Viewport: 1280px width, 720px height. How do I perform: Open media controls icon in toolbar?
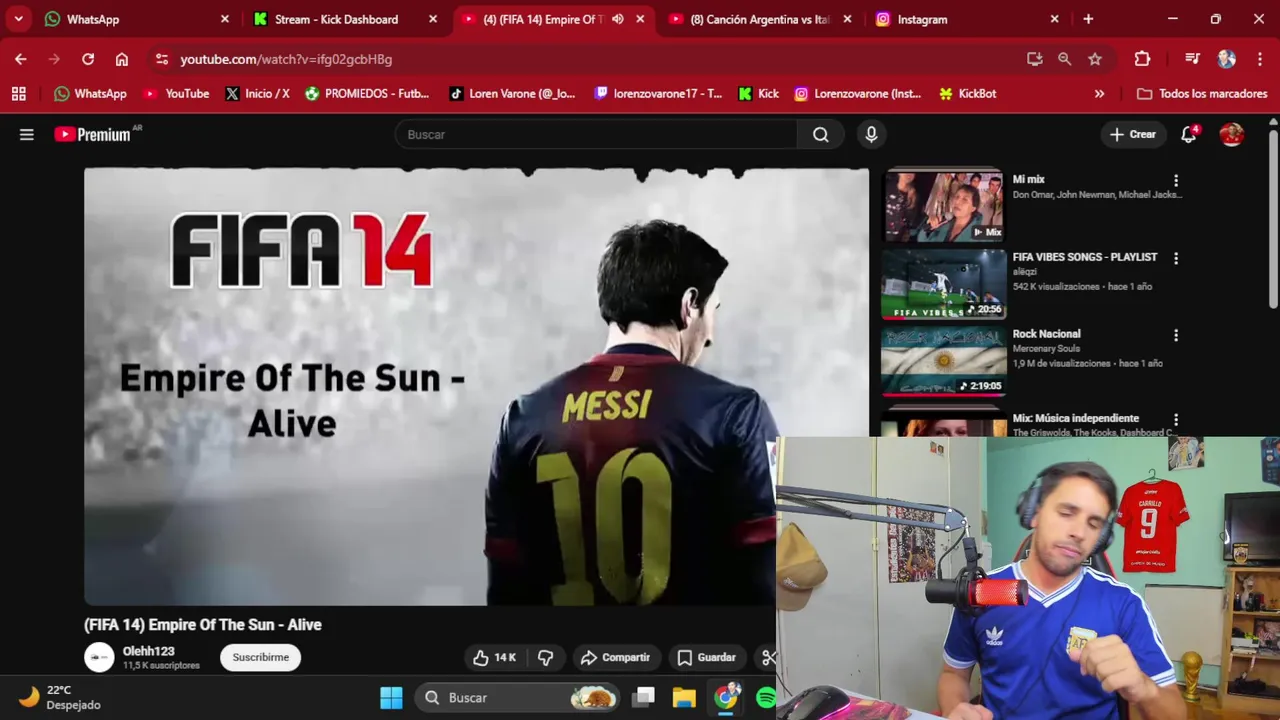pyautogui.click(x=1192, y=59)
